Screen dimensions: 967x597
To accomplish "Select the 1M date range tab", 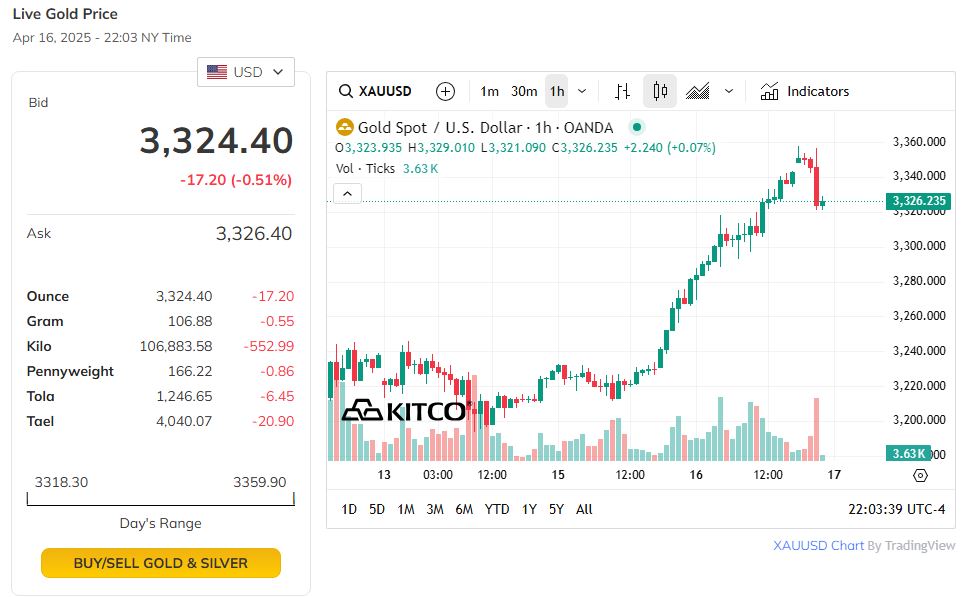I will 405,509.
